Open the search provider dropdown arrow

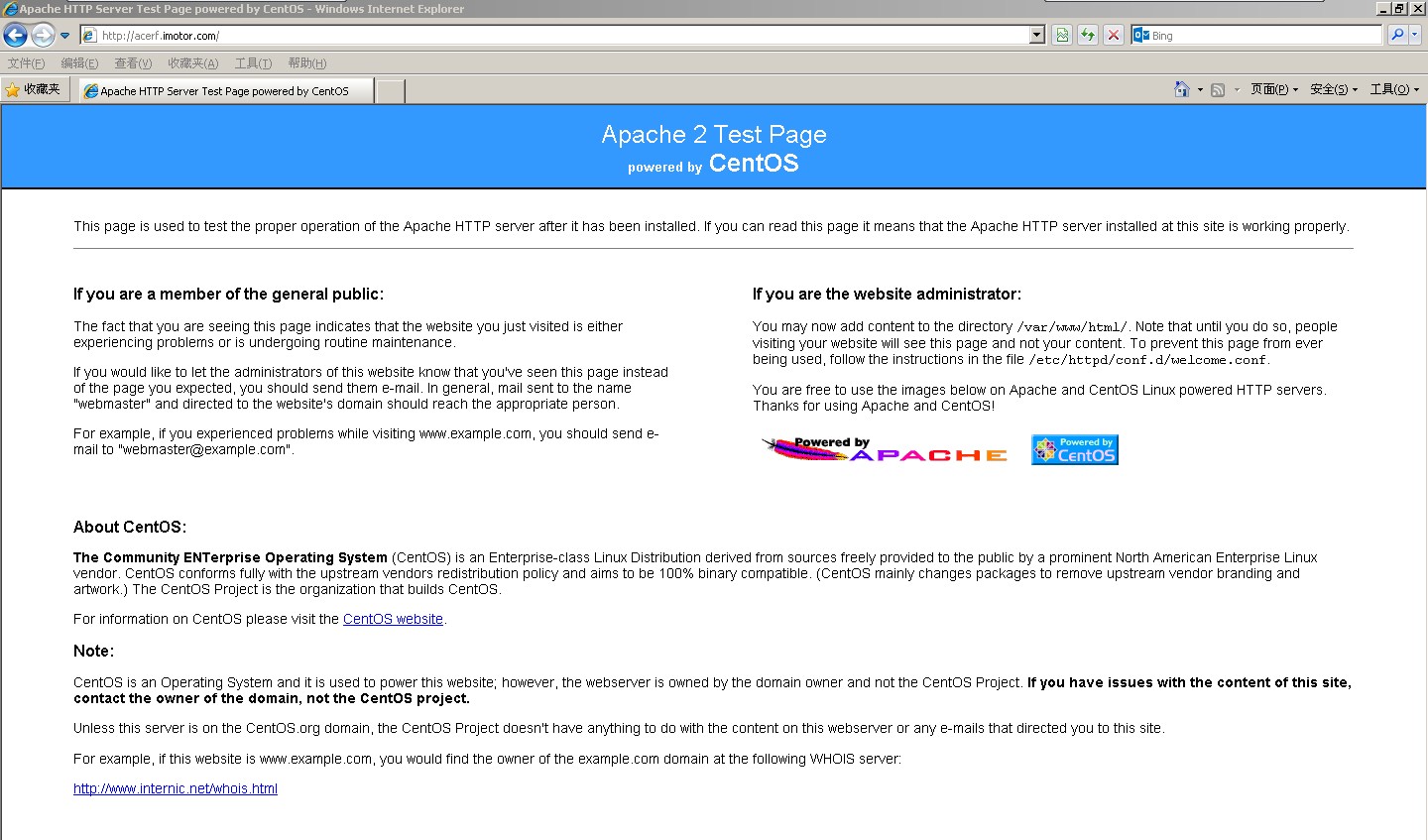pyautogui.click(x=1415, y=35)
